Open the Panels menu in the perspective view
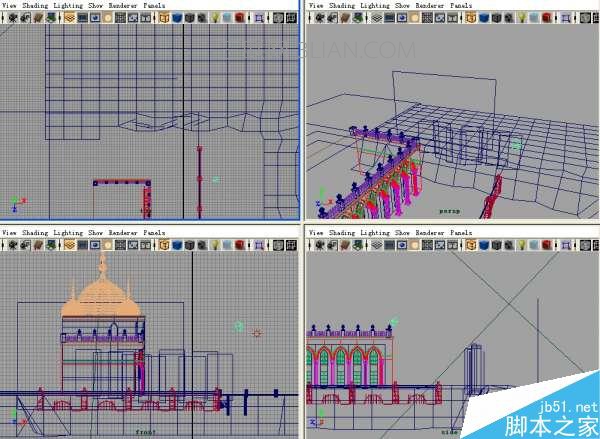The width and height of the screenshot is (600, 439). pos(461,5)
